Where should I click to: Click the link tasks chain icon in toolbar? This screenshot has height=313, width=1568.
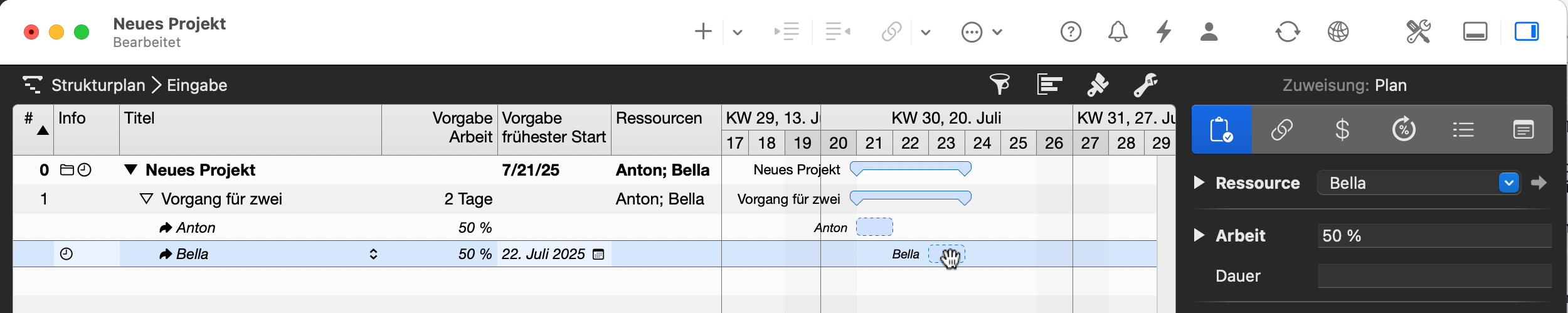coord(891,31)
